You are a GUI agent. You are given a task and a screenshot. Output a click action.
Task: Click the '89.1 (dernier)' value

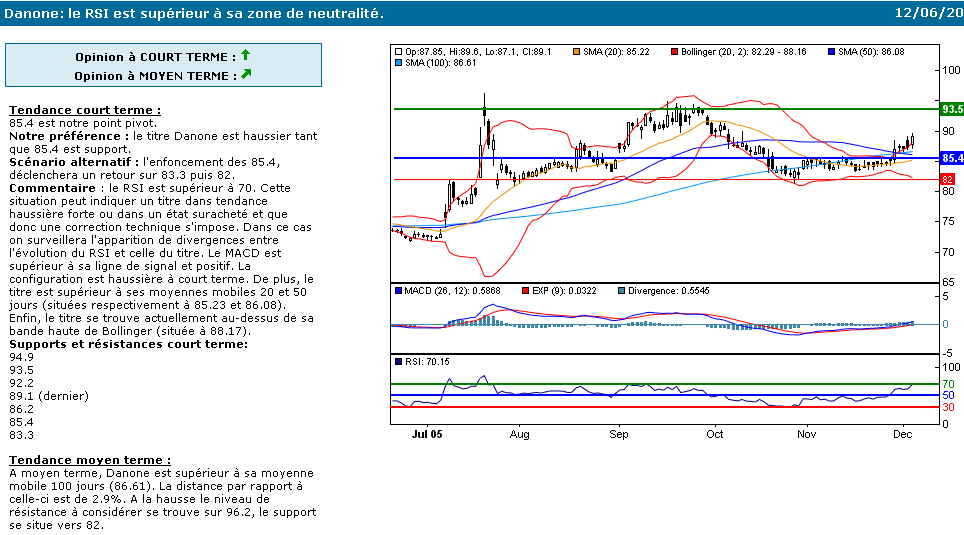click(49, 396)
